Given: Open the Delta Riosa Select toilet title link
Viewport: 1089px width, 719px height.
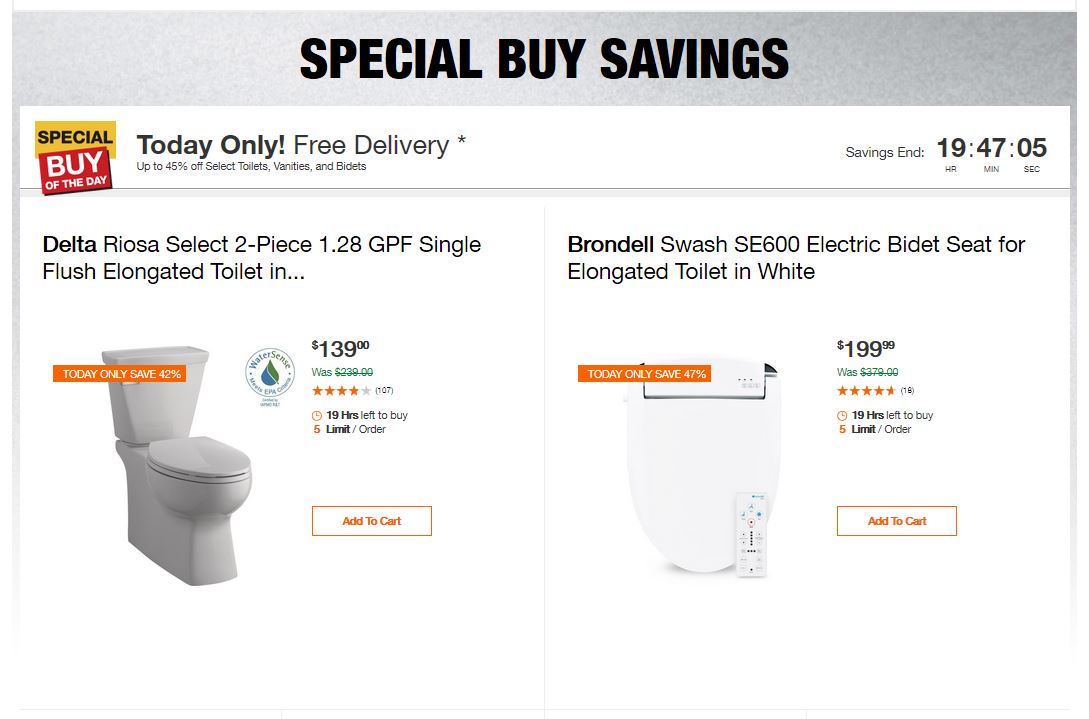Looking at the screenshot, I should (261, 258).
